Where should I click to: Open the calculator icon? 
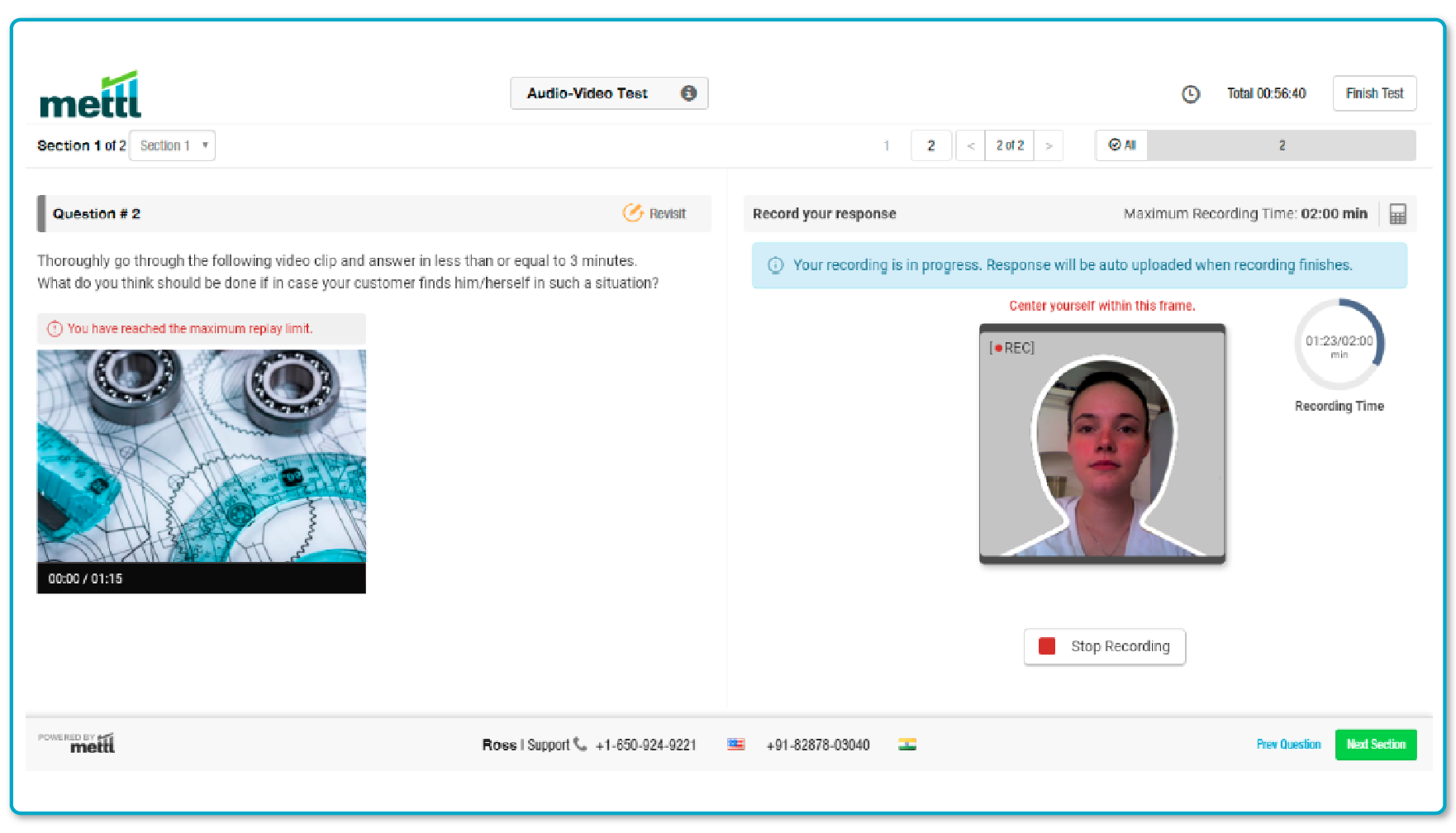[1398, 214]
